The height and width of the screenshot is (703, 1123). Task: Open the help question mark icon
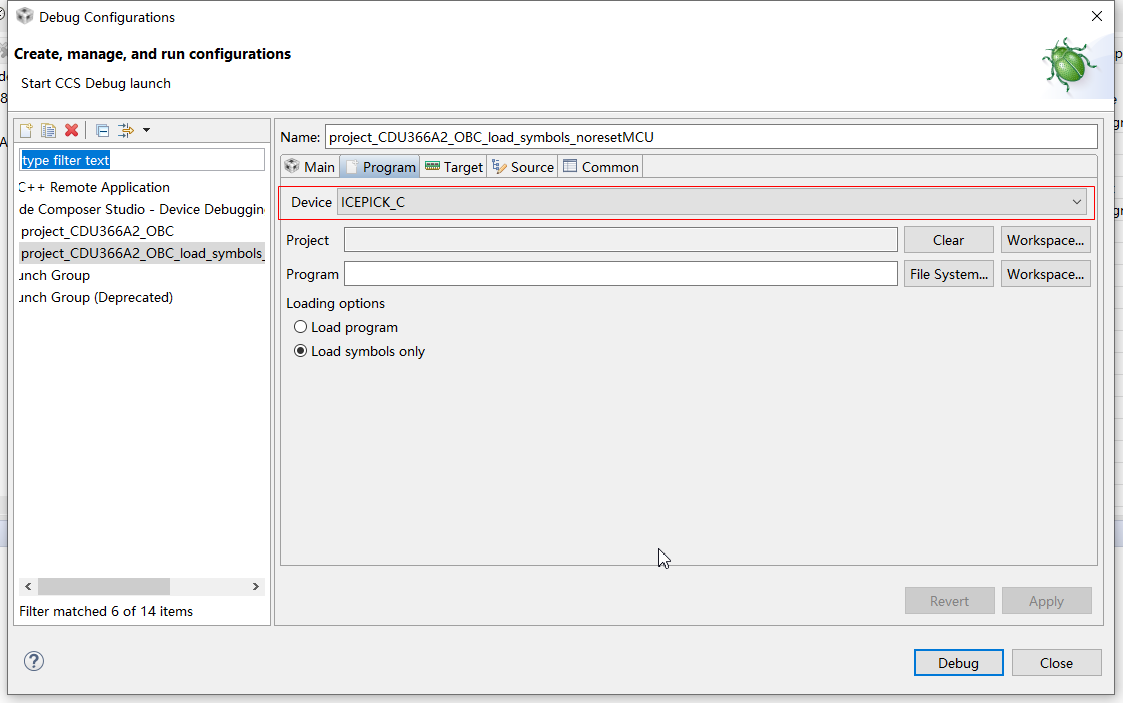tap(34, 661)
